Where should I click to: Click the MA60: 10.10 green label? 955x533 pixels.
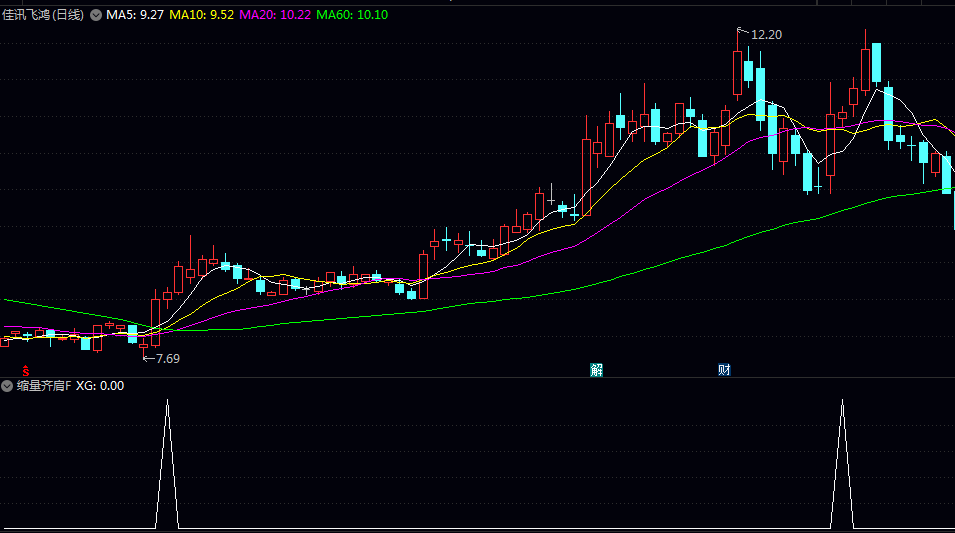tap(352, 15)
